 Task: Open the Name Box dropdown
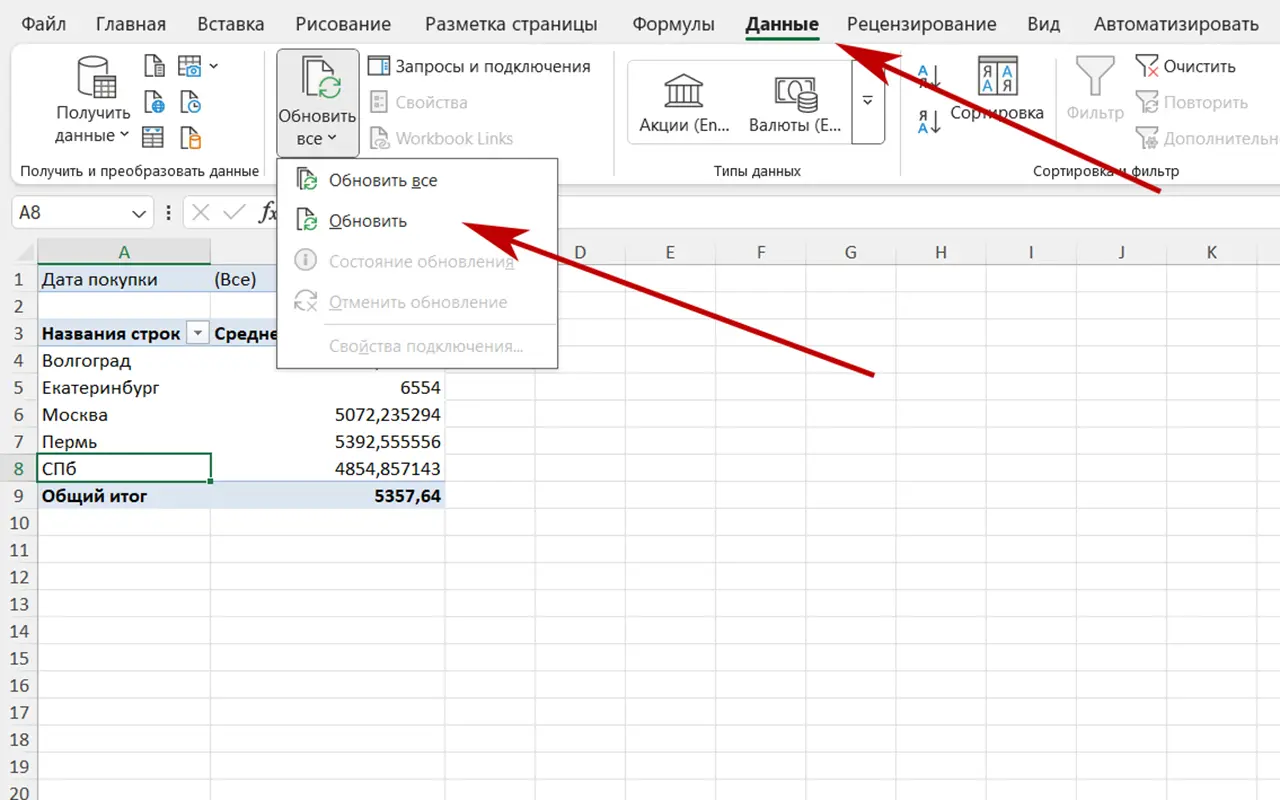(139, 213)
